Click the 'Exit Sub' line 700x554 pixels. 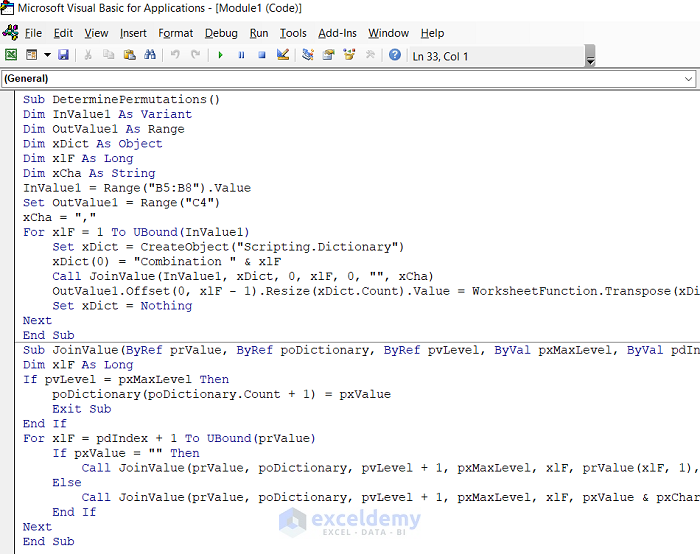(x=82, y=408)
